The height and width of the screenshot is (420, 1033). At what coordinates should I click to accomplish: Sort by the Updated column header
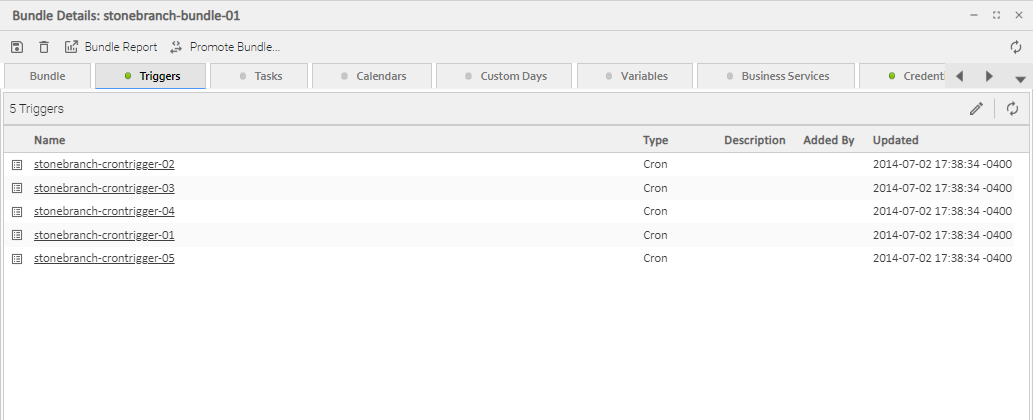click(x=895, y=140)
